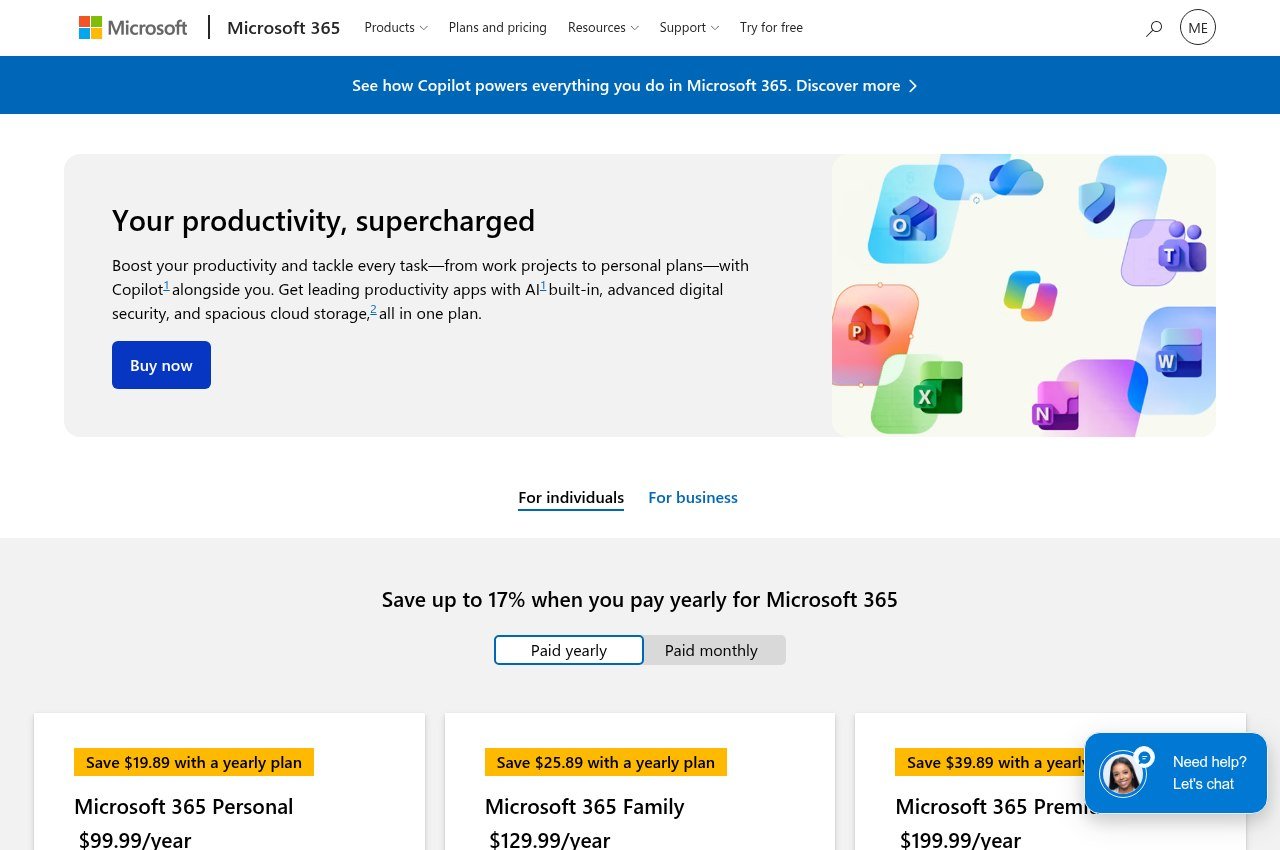Click the chat agent avatar

pos(1122,773)
